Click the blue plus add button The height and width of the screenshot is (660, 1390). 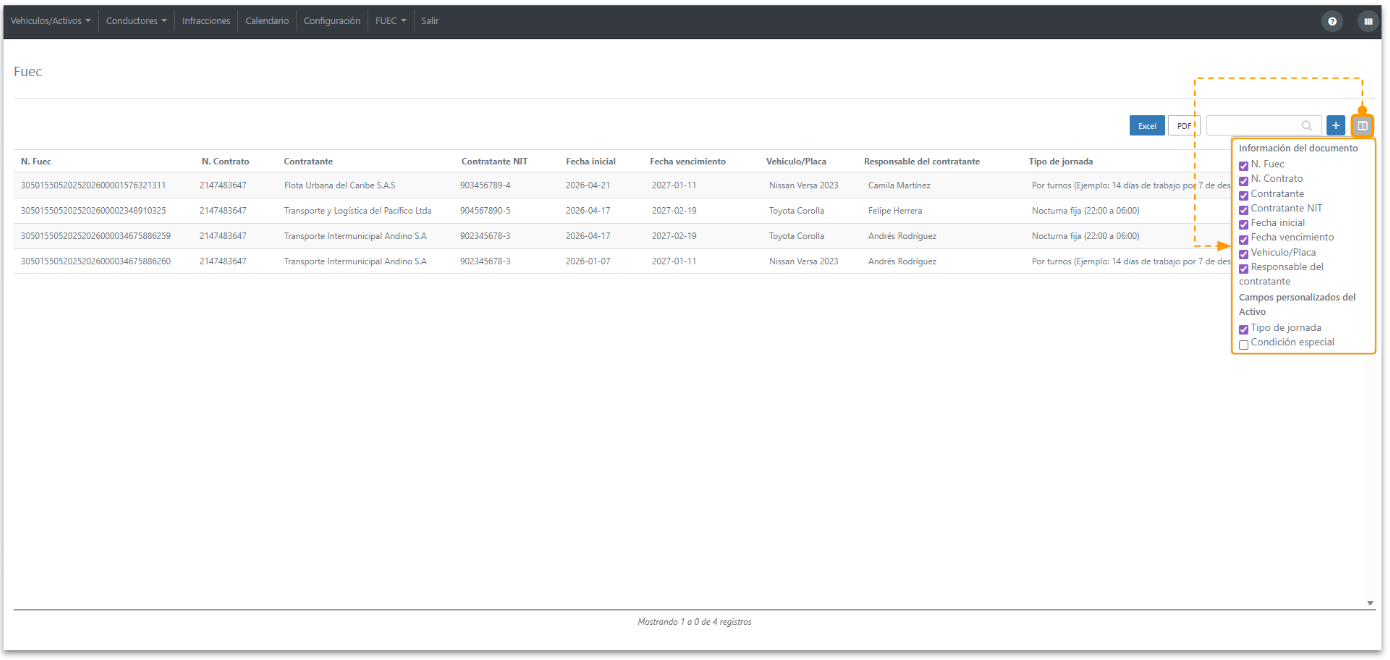[x=1336, y=126]
